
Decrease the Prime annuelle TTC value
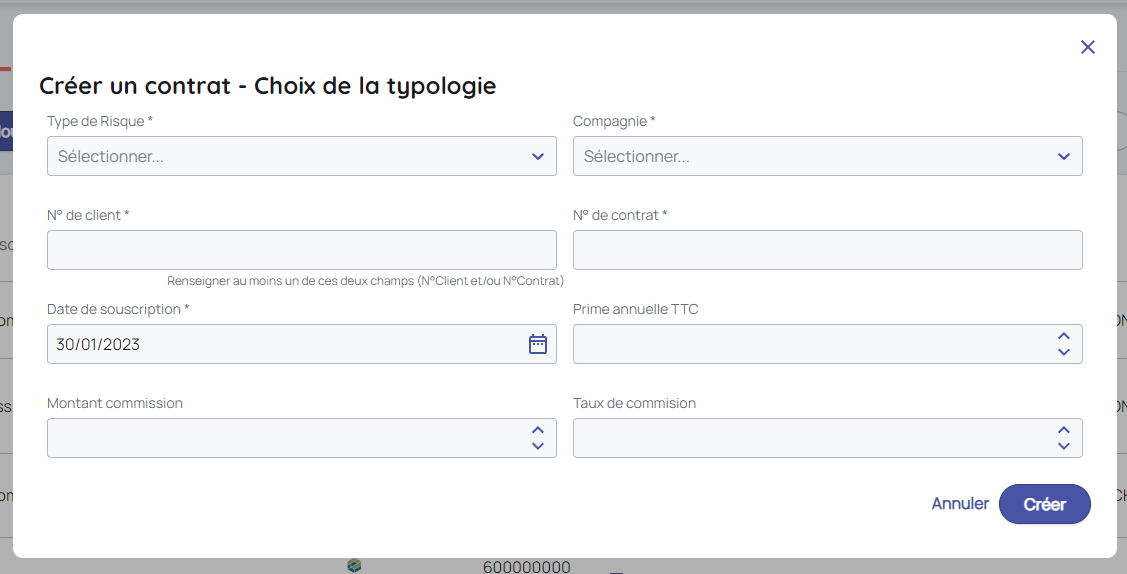(x=1064, y=352)
